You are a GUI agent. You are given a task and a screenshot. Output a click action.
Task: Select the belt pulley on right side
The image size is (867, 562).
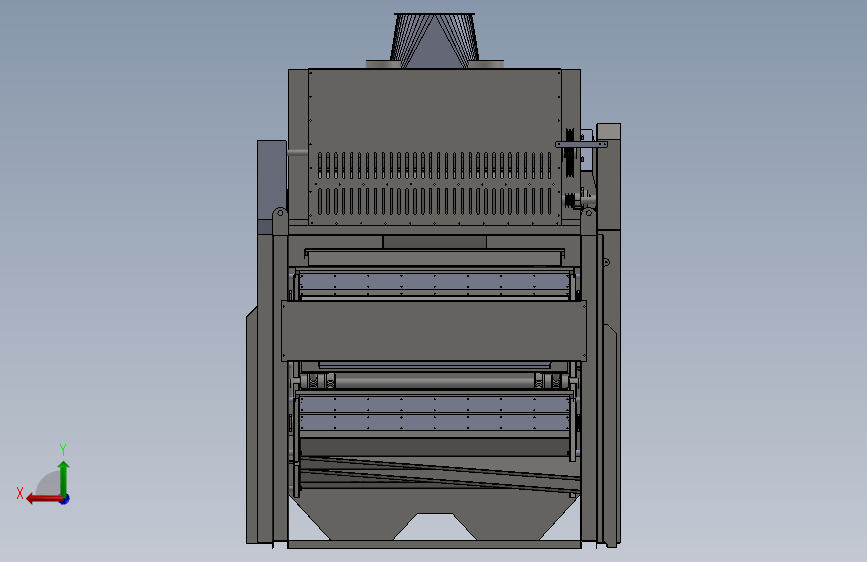coord(570,152)
